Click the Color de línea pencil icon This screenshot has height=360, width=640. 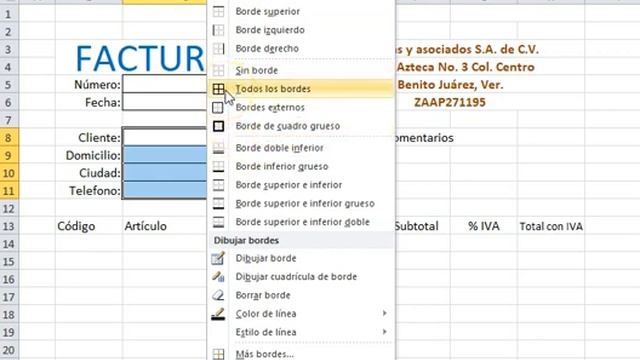(218, 314)
